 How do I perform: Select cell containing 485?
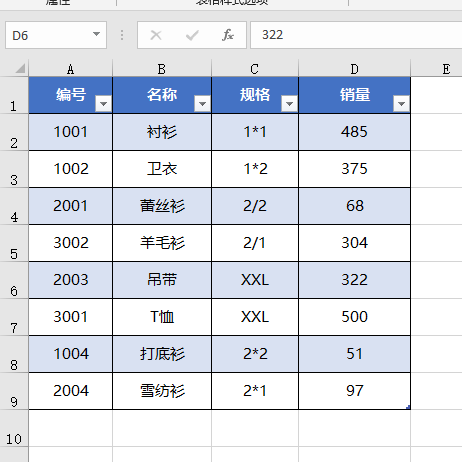pos(355,132)
